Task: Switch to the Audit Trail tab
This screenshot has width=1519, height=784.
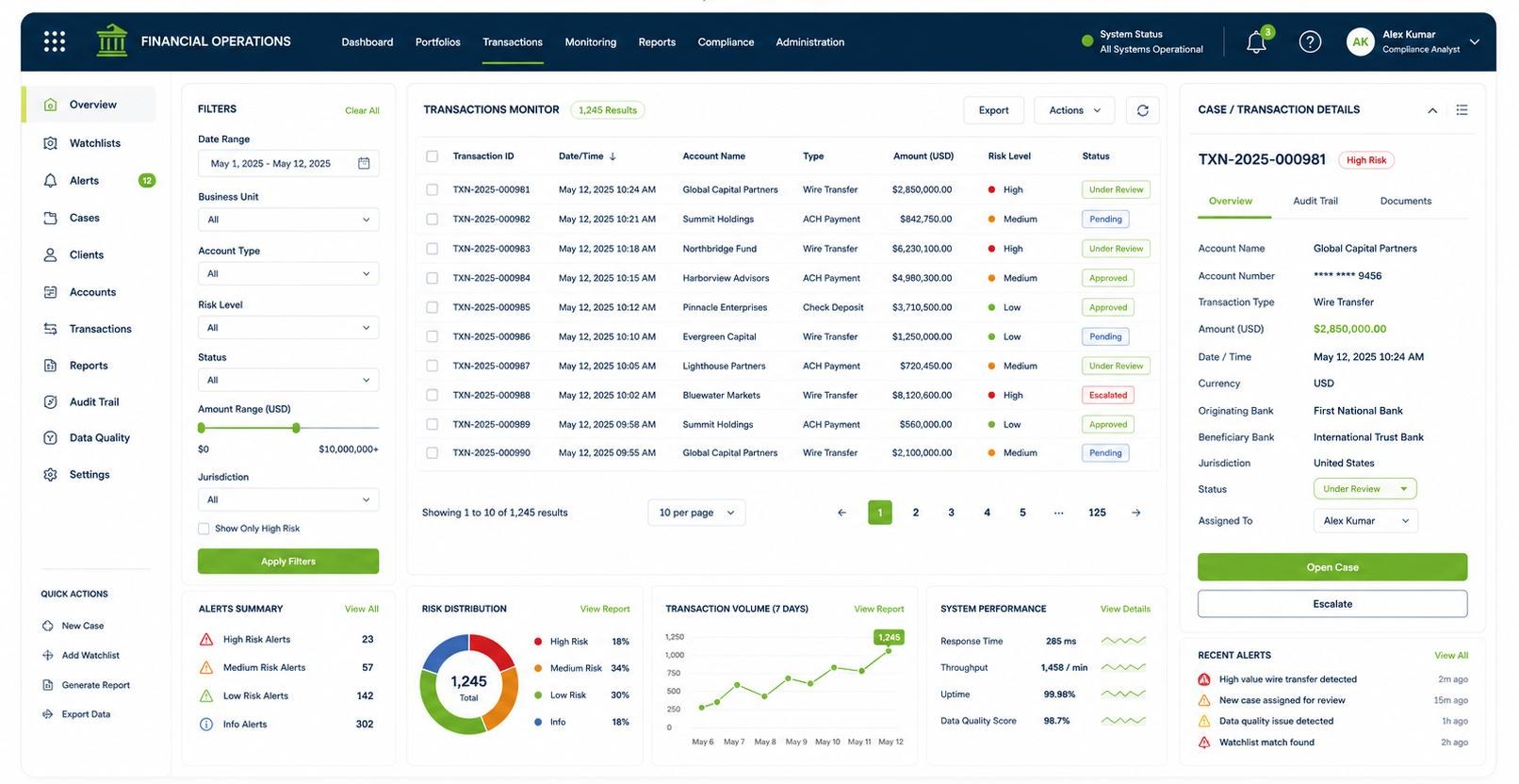Action: tap(1315, 201)
